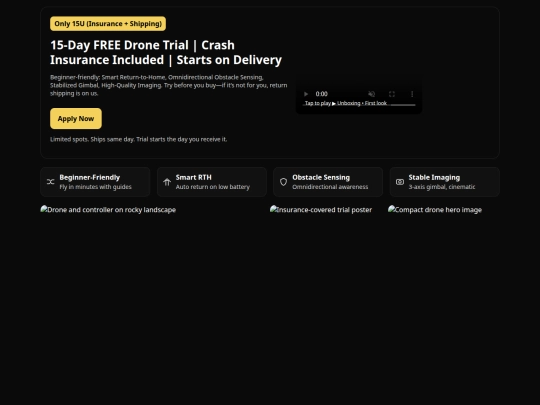The width and height of the screenshot is (540, 405).
Task: Click the Beginner-Friendly card icon
Action: [x=51, y=182]
